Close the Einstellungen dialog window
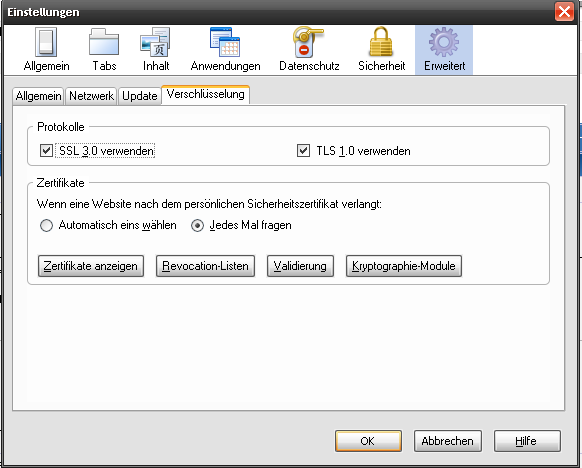582x468 pixels. tap(564, 12)
